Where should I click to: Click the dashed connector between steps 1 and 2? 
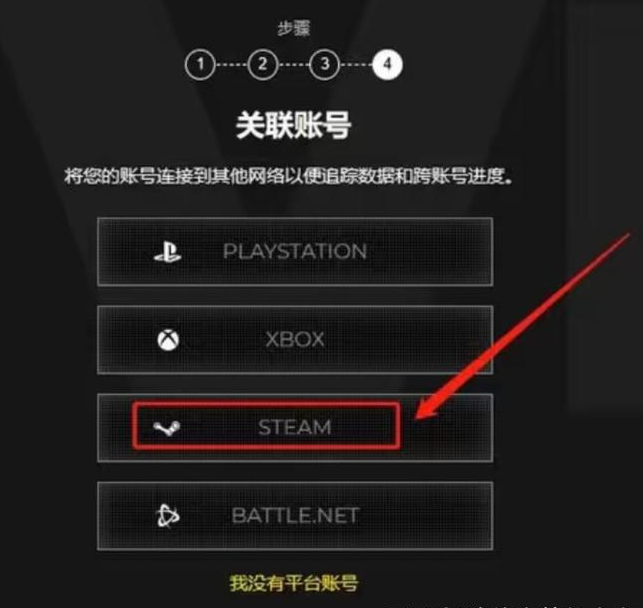coord(231,64)
